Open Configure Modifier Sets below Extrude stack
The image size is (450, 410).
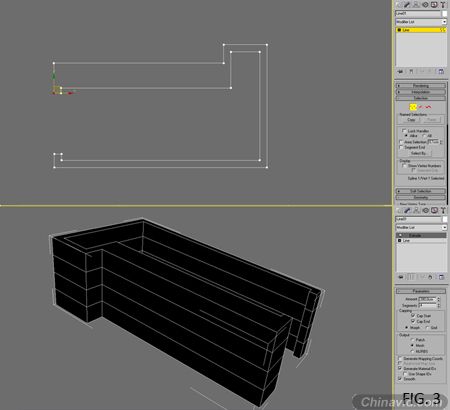[x=441, y=277]
